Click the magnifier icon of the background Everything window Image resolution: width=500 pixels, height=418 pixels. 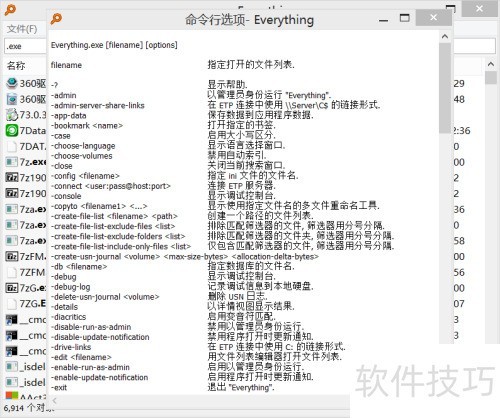click(10, 9)
